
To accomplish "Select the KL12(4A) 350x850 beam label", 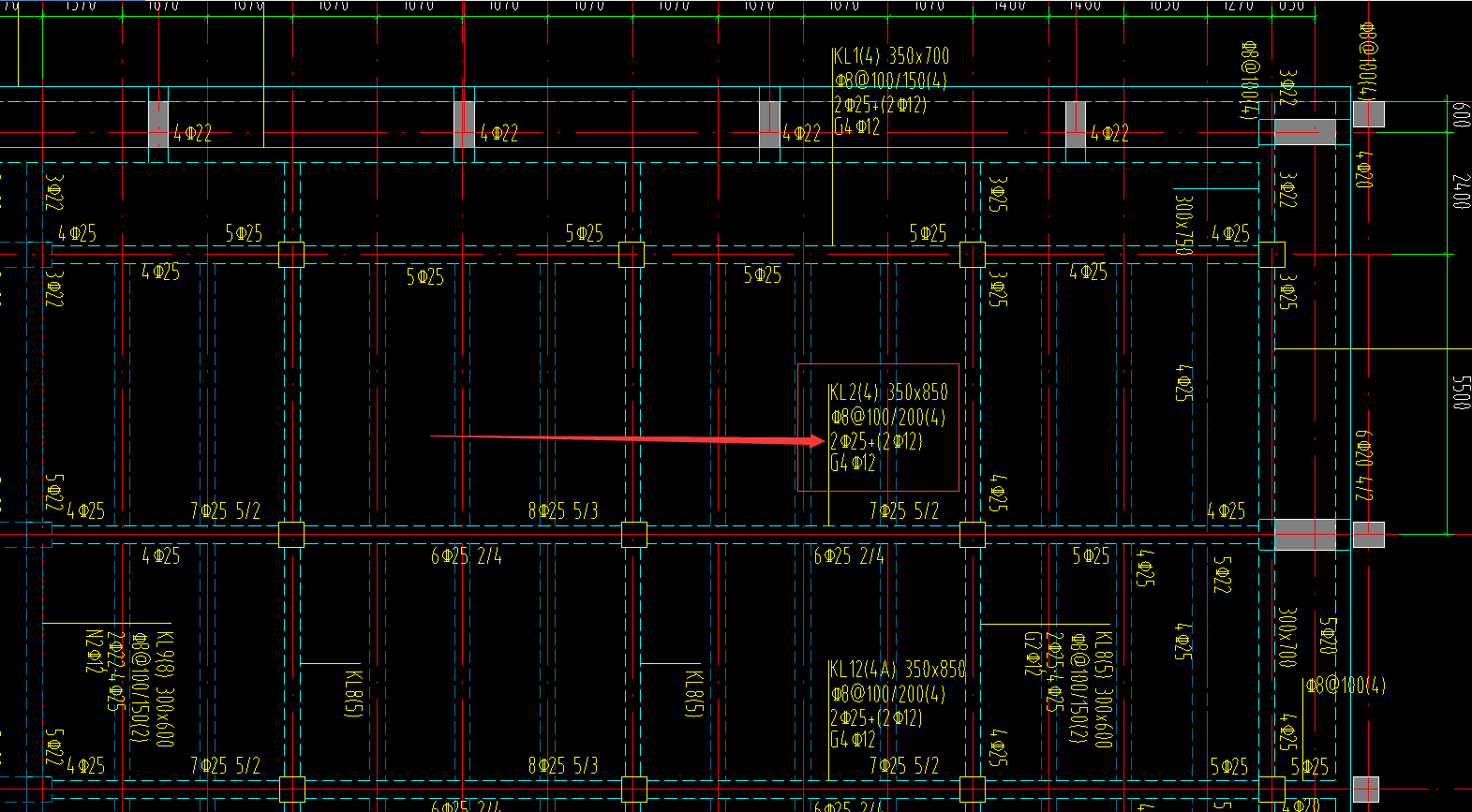I will [897, 670].
